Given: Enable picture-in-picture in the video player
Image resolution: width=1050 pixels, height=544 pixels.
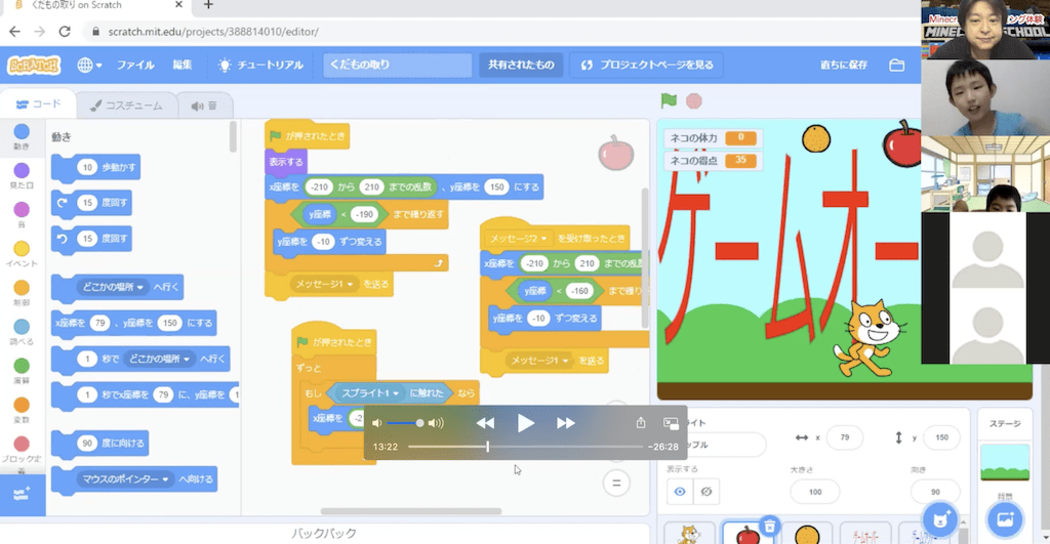Looking at the screenshot, I should (671, 423).
